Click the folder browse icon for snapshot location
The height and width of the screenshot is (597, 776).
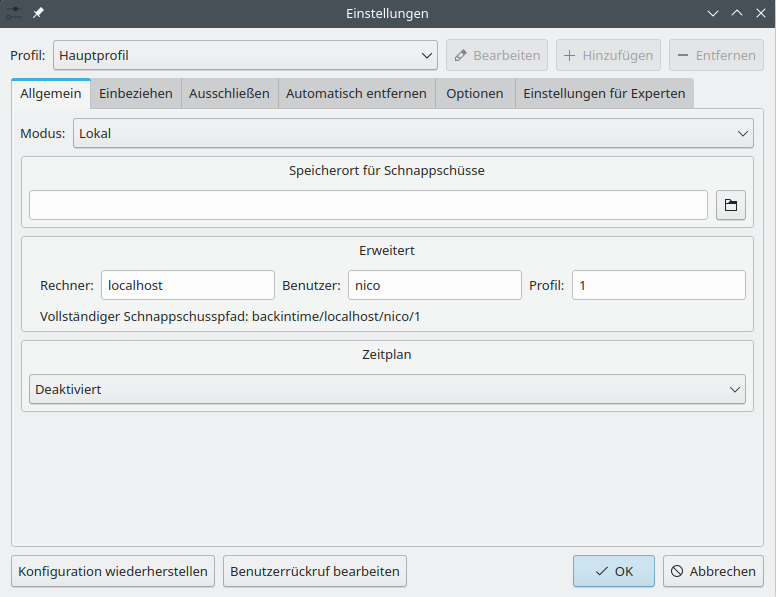[x=730, y=205]
